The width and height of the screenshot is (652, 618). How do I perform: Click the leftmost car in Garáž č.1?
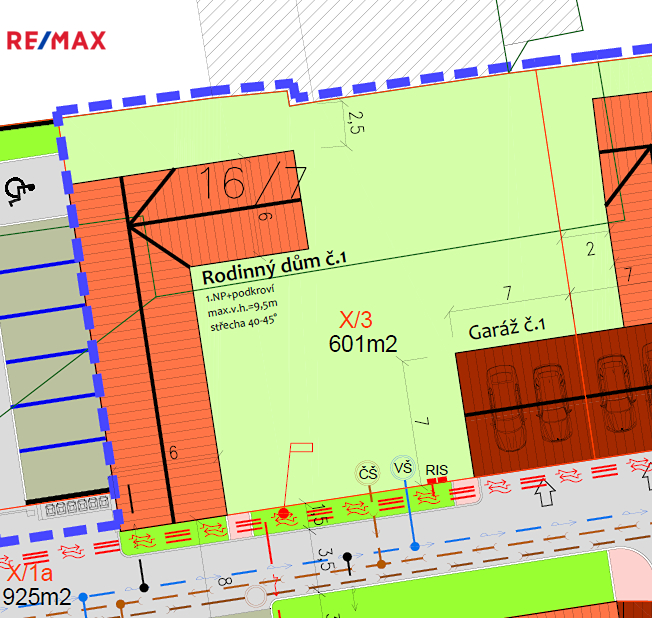[499, 388]
